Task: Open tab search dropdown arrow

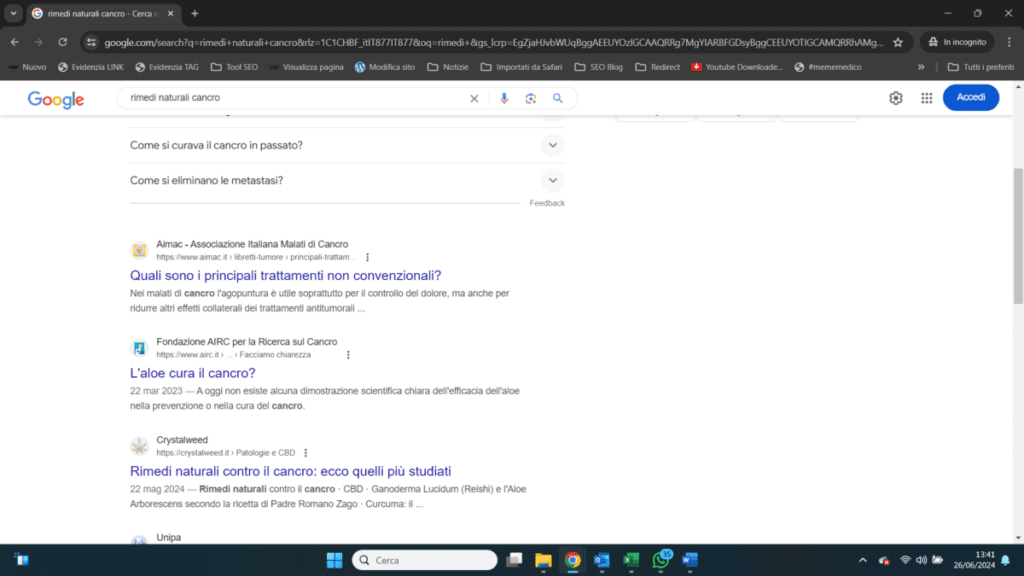Action: point(13,13)
